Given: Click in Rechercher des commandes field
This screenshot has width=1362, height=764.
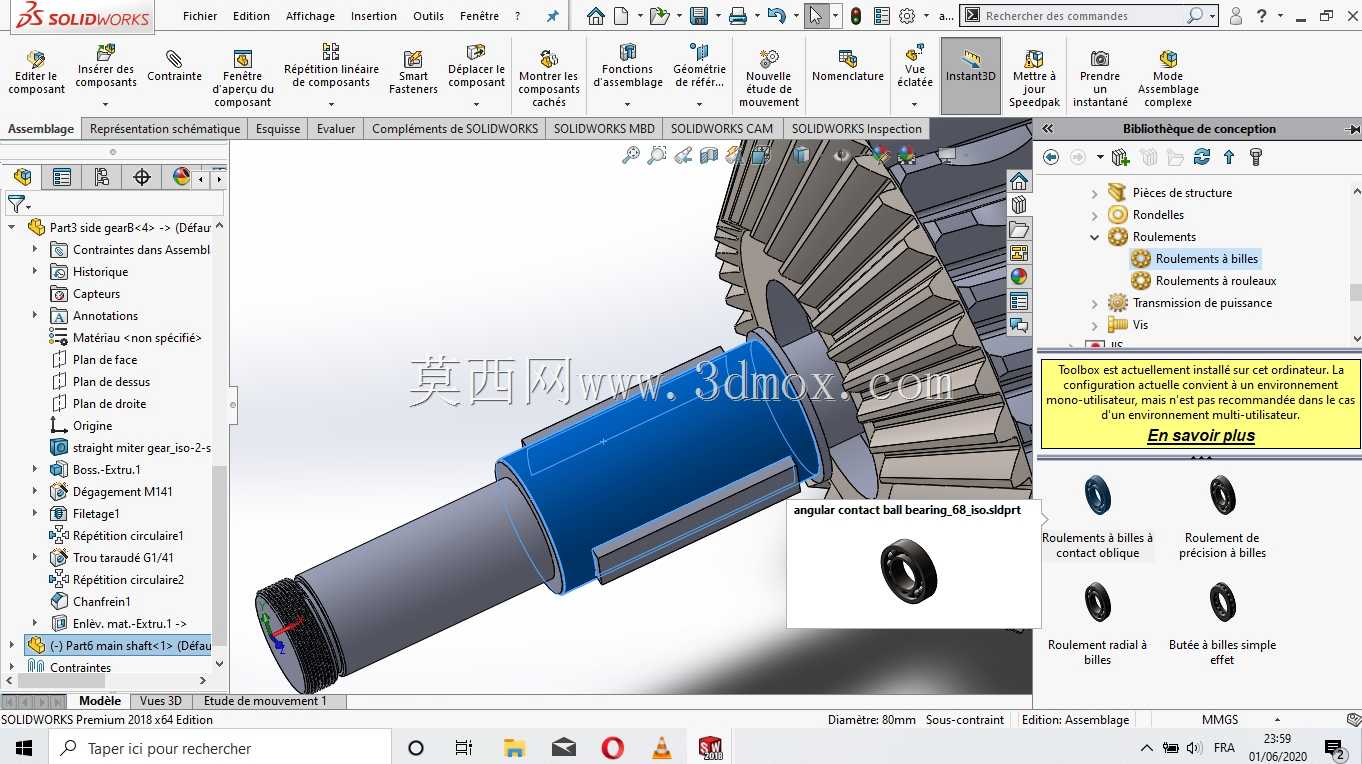Looking at the screenshot, I should (x=1084, y=16).
